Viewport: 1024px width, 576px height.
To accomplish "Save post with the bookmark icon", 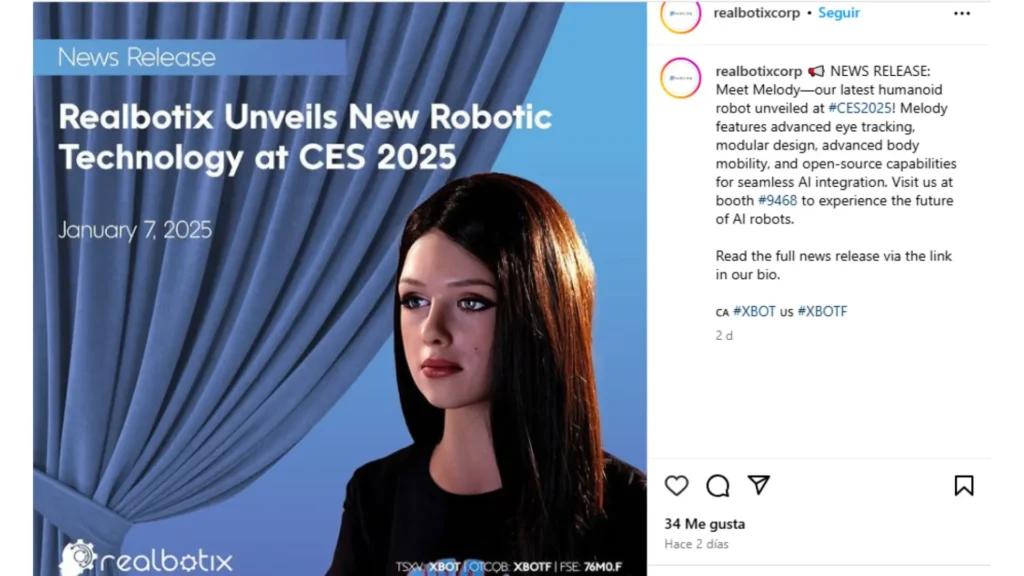I will 964,486.
